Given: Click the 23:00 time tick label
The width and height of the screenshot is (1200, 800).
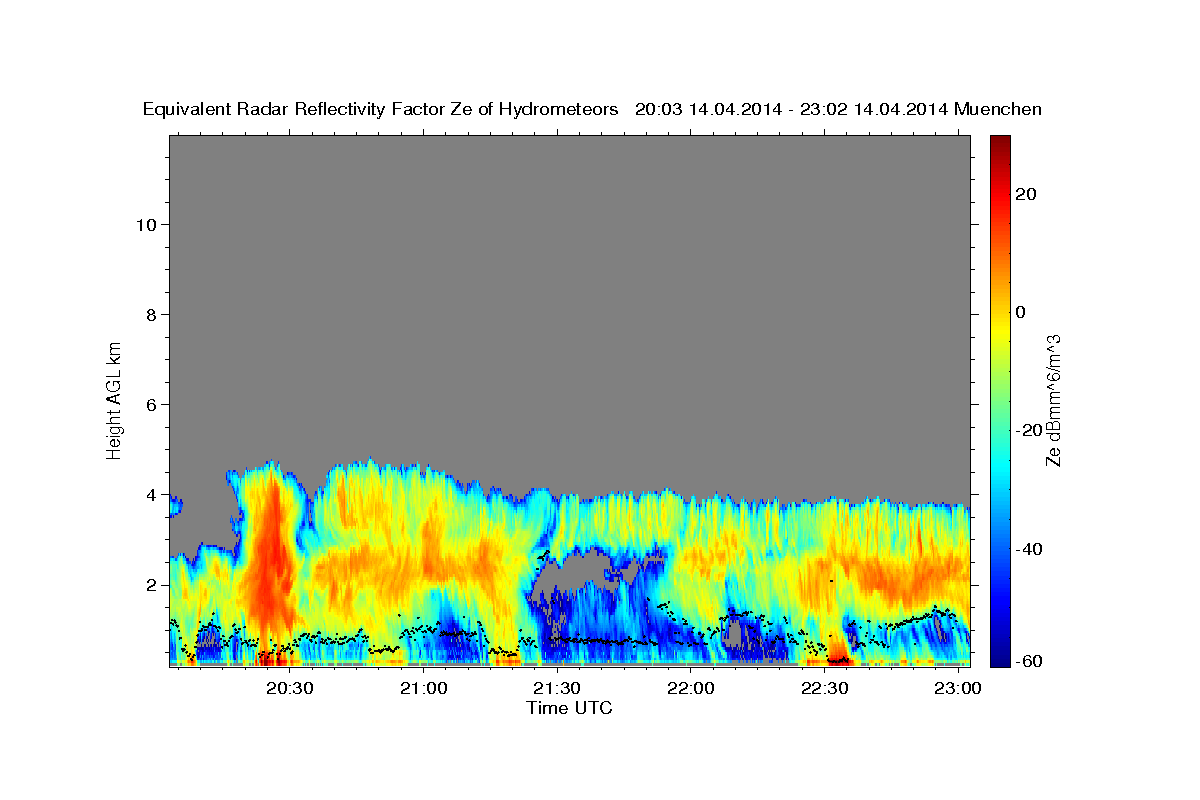Looking at the screenshot, I should (958, 689).
